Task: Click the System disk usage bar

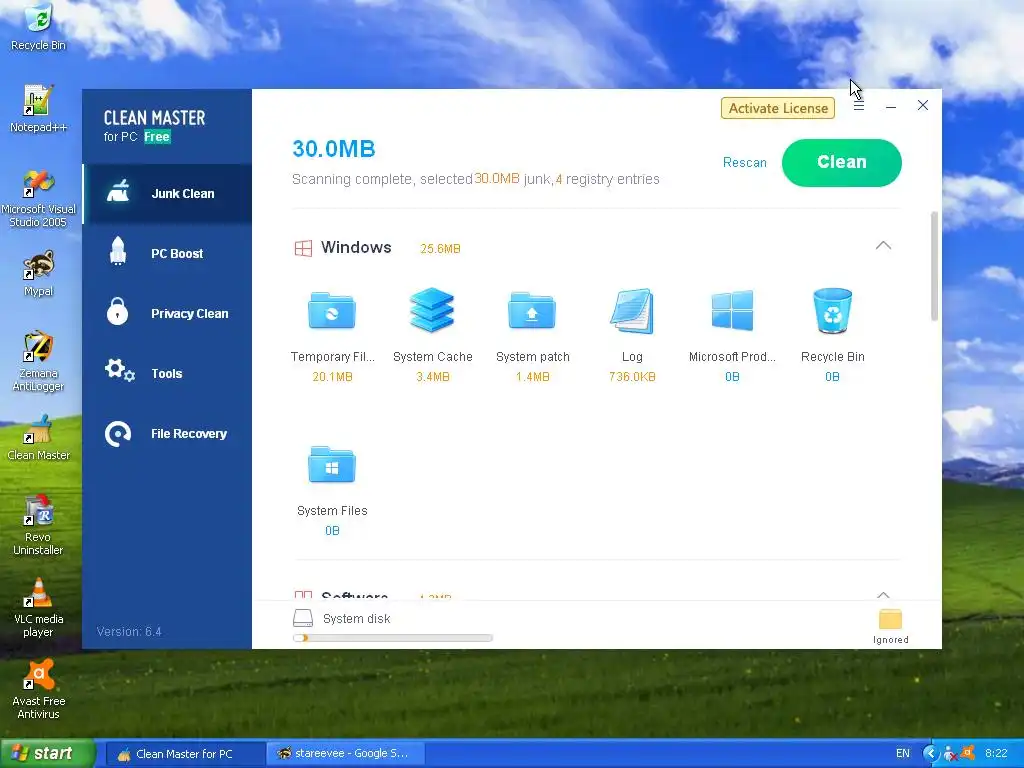Action: point(392,638)
